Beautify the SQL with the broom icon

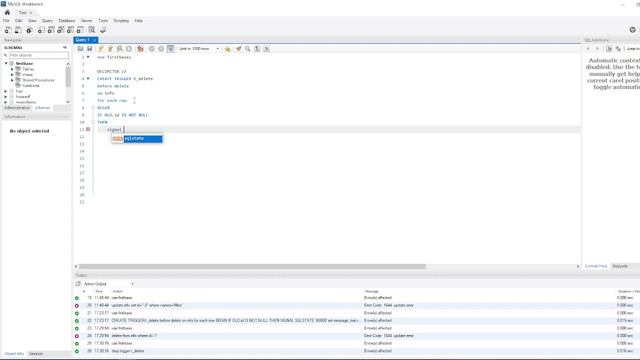tap(238, 49)
